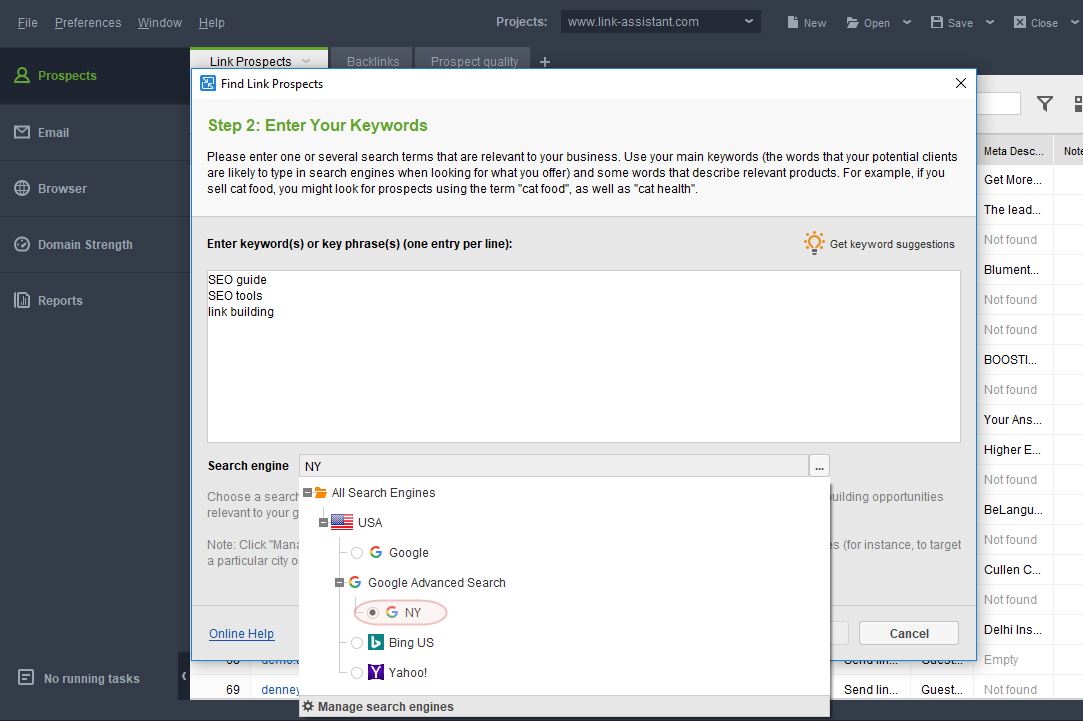Click the Google Advanced Search logo icon
The image size is (1083, 721).
(355, 582)
